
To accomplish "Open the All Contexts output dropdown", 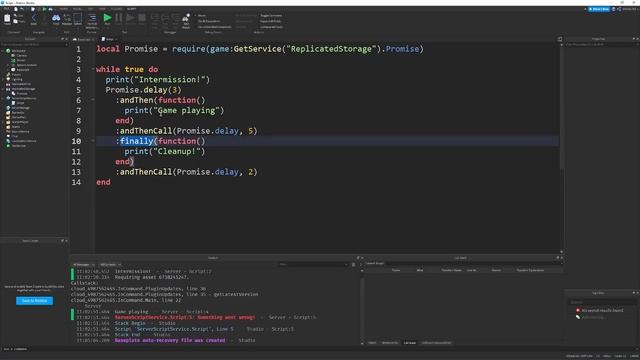I will tap(110, 264).
